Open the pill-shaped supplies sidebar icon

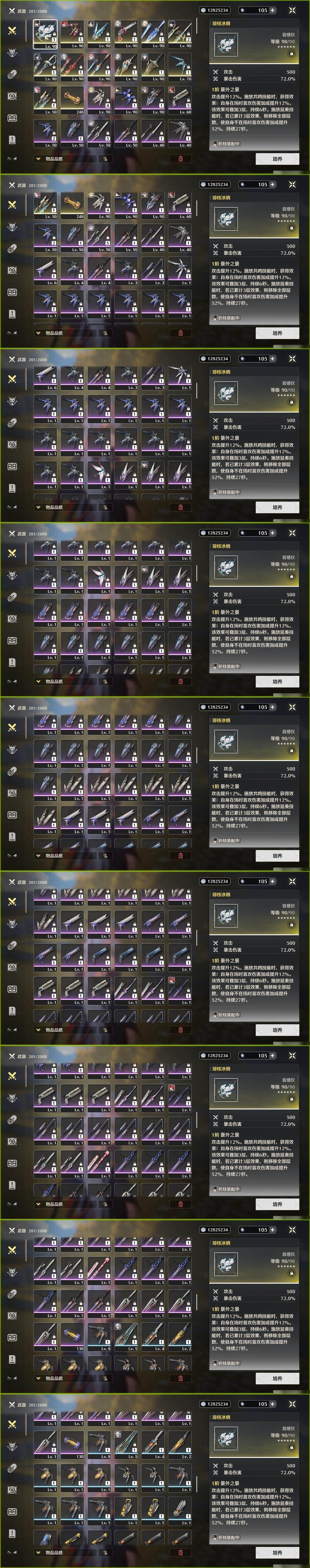point(12,74)
